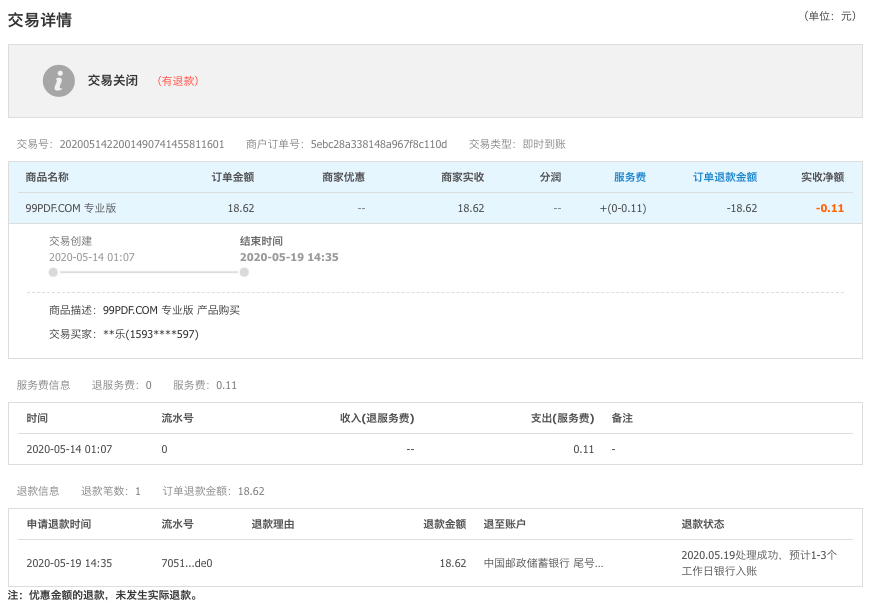
Task: Click the 申请退款时间 column header
Action: click(59, 525)
